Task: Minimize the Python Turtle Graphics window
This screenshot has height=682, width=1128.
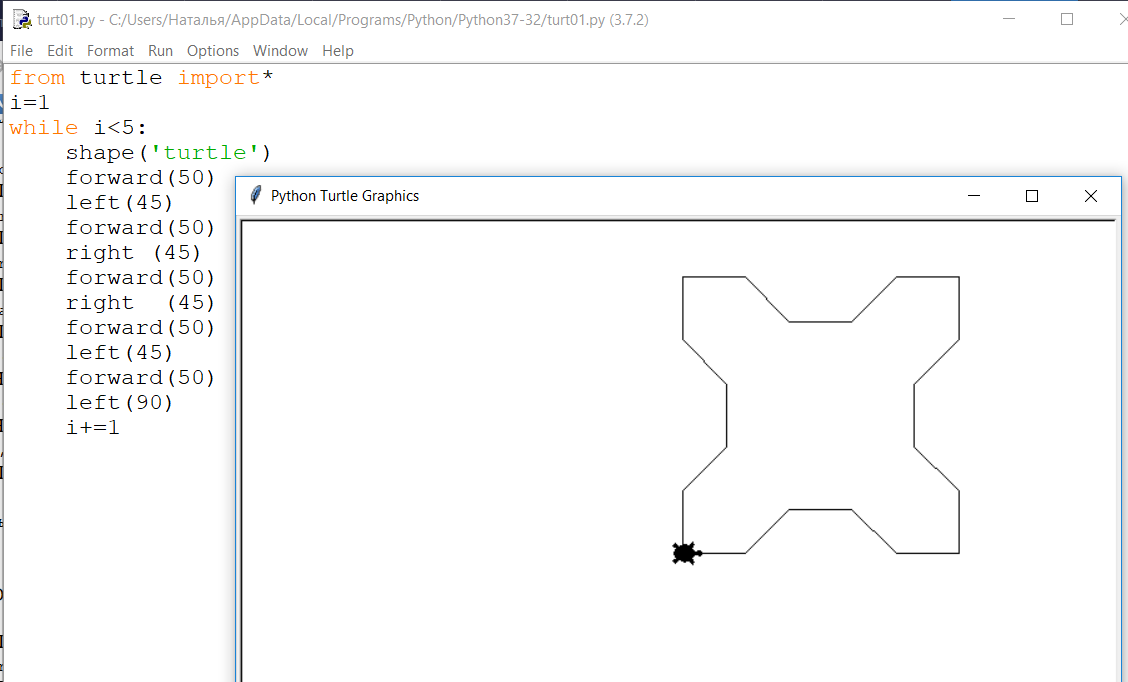Action: click(974, 196)
